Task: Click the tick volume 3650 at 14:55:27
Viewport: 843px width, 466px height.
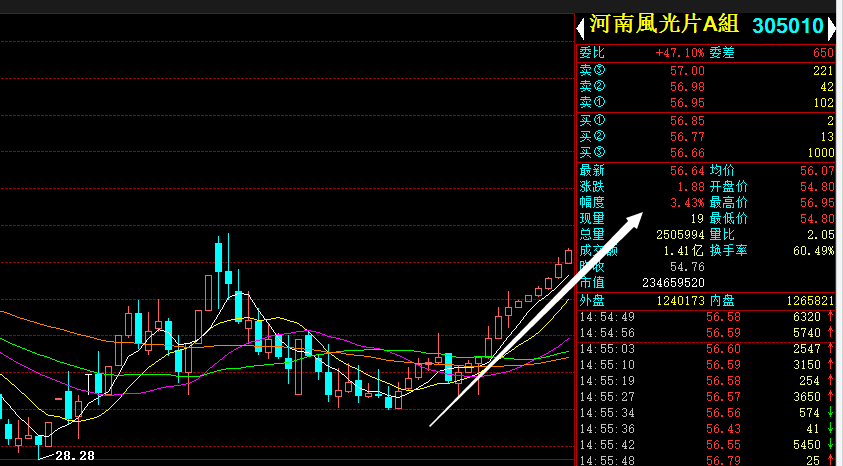Action: coord(808,397)
